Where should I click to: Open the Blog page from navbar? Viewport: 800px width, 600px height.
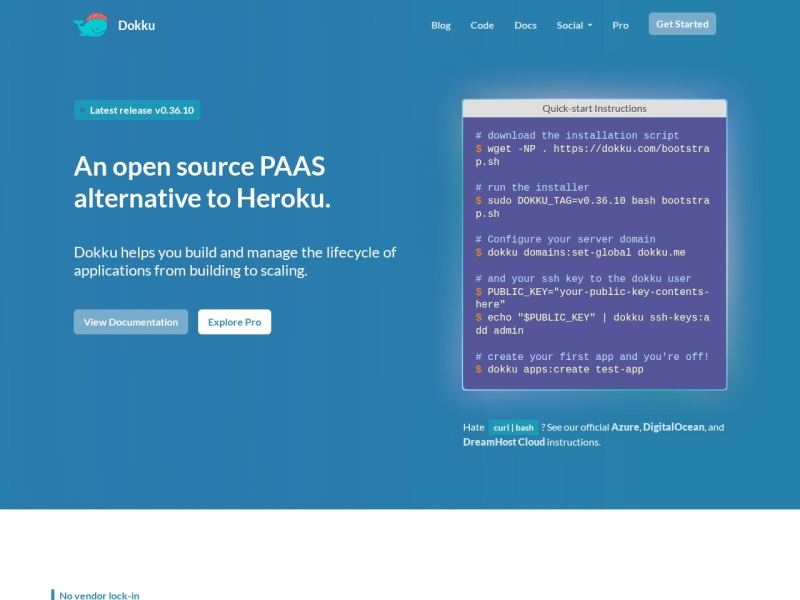pos(441,25)
